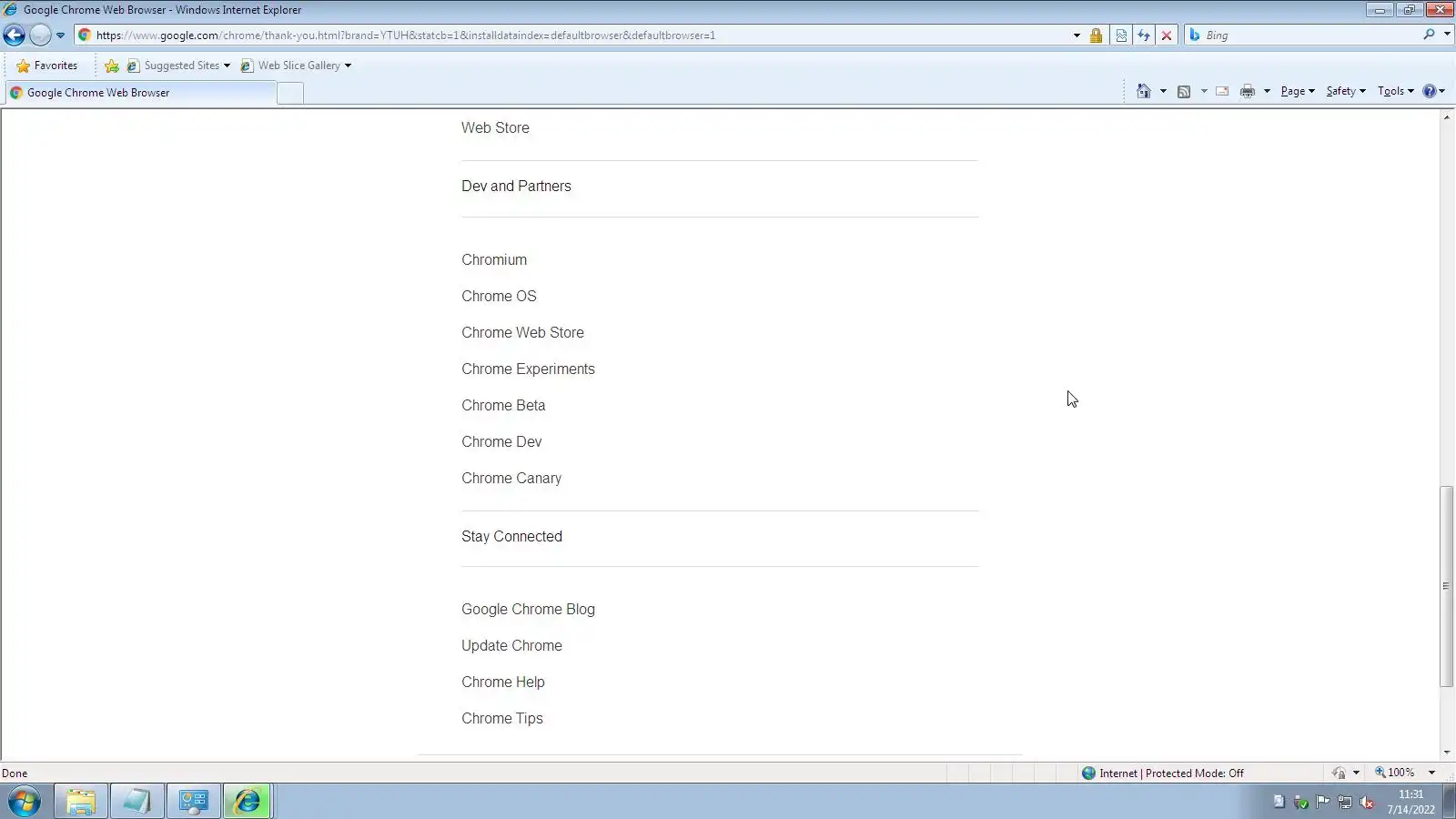Viewport: 1456px width, 819px height.
Task: Open the Page menu
Action: 1298,91
